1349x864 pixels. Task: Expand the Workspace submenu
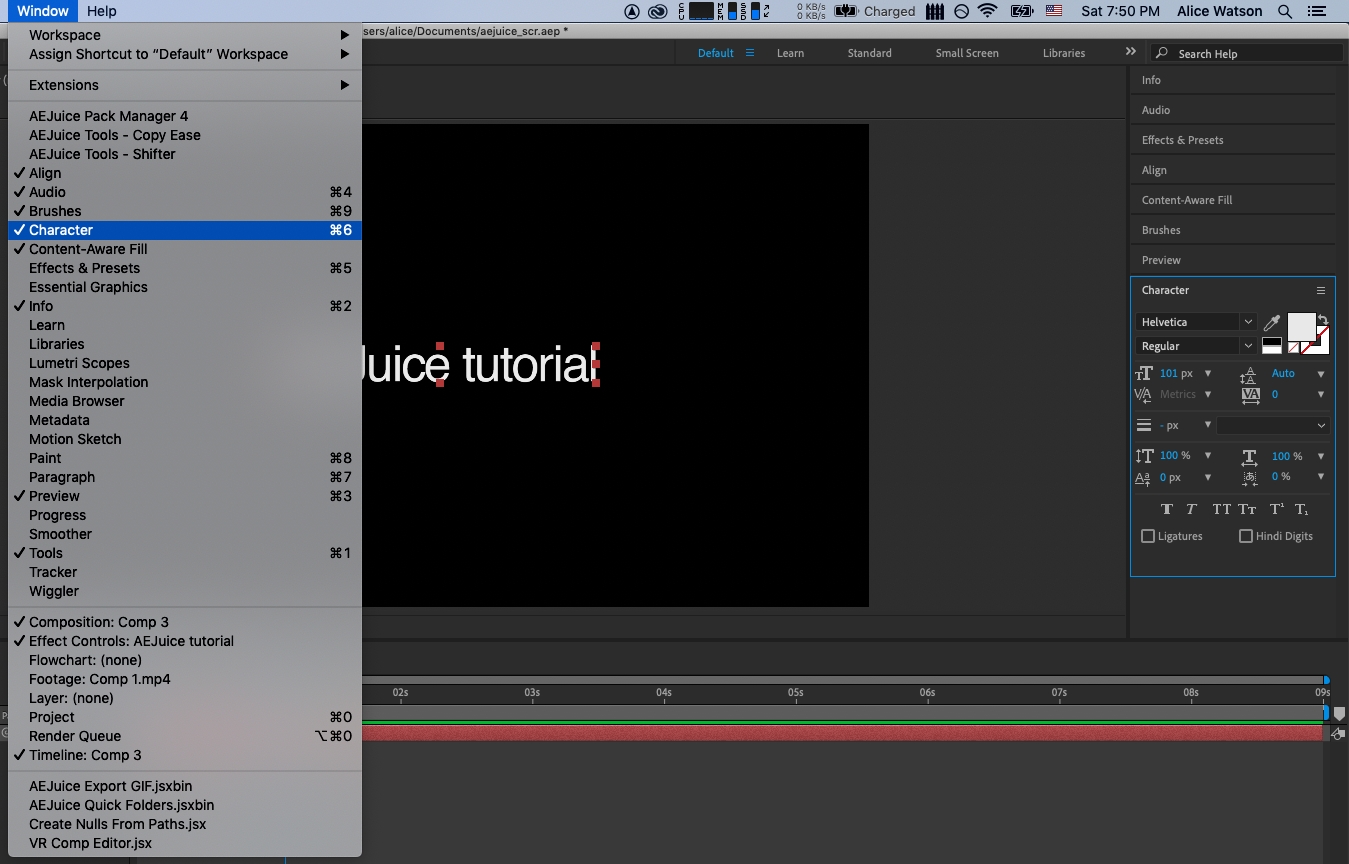pos(64,35)
